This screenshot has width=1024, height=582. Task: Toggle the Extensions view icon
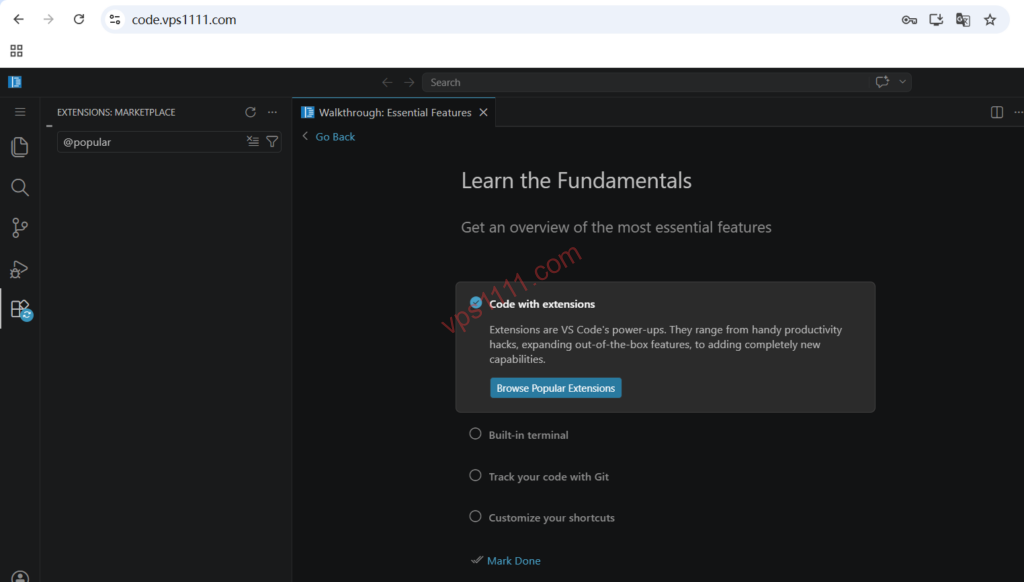(x=20, y=309)
